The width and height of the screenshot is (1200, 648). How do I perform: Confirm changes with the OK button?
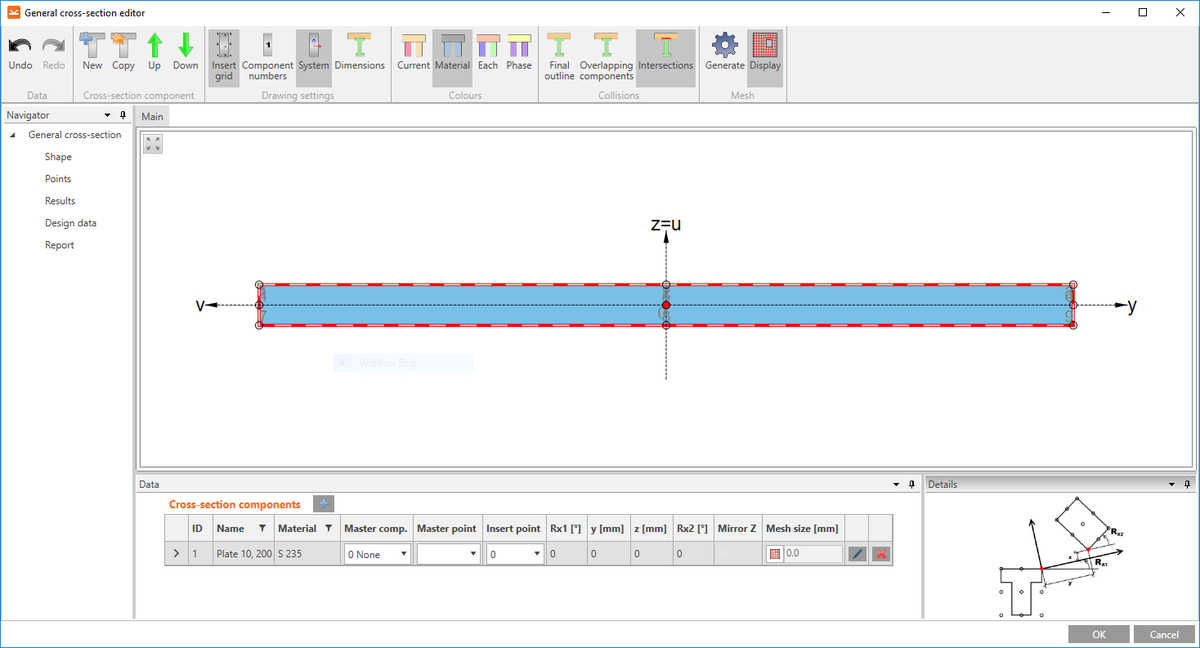click(x=1098, y=633)
